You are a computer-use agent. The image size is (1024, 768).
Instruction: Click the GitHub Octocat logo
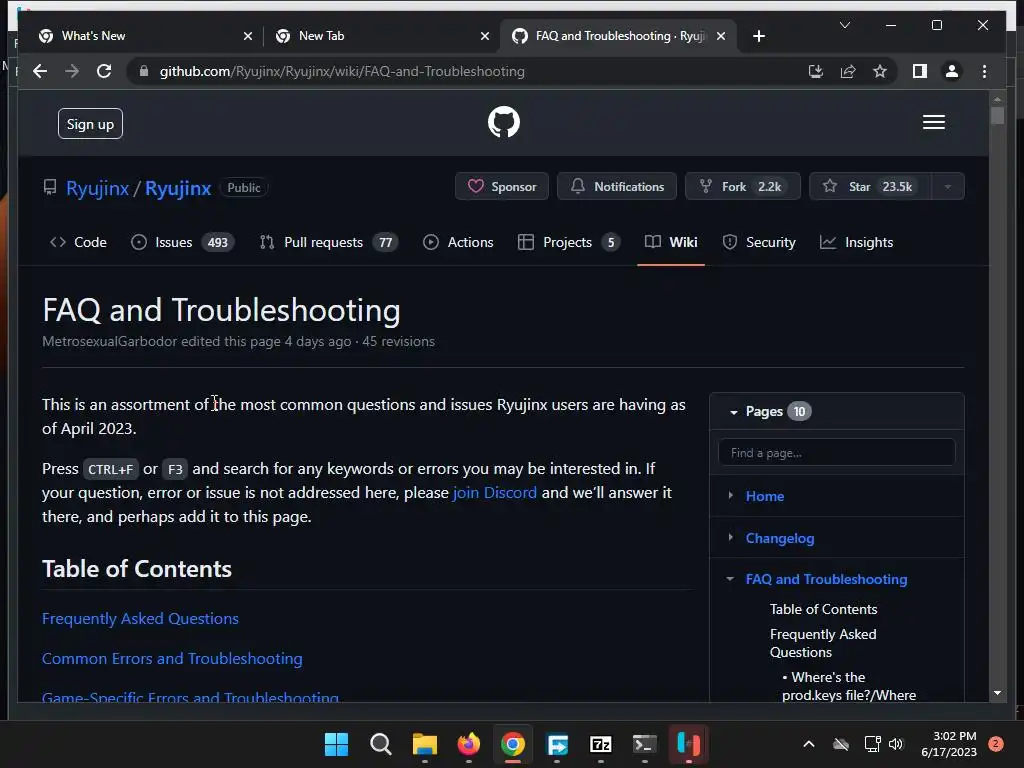[x=504, y=122]
